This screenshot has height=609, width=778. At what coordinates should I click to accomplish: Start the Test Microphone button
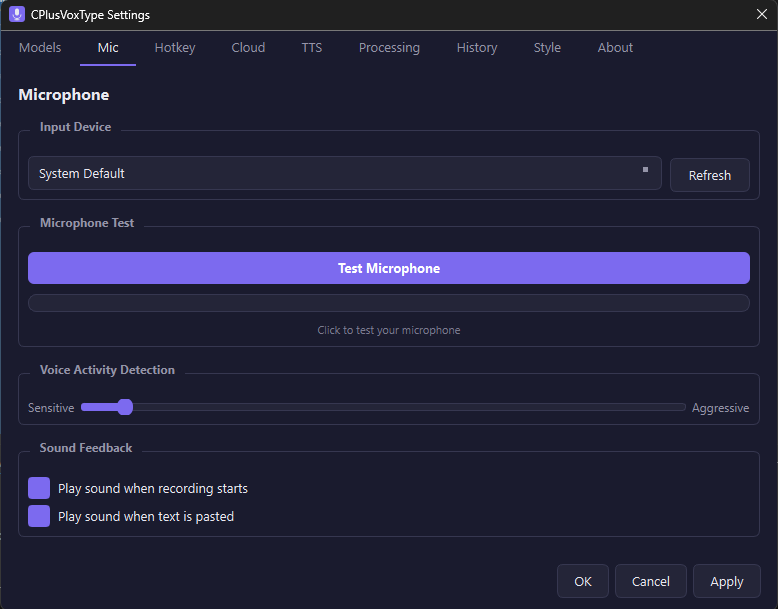389,268
